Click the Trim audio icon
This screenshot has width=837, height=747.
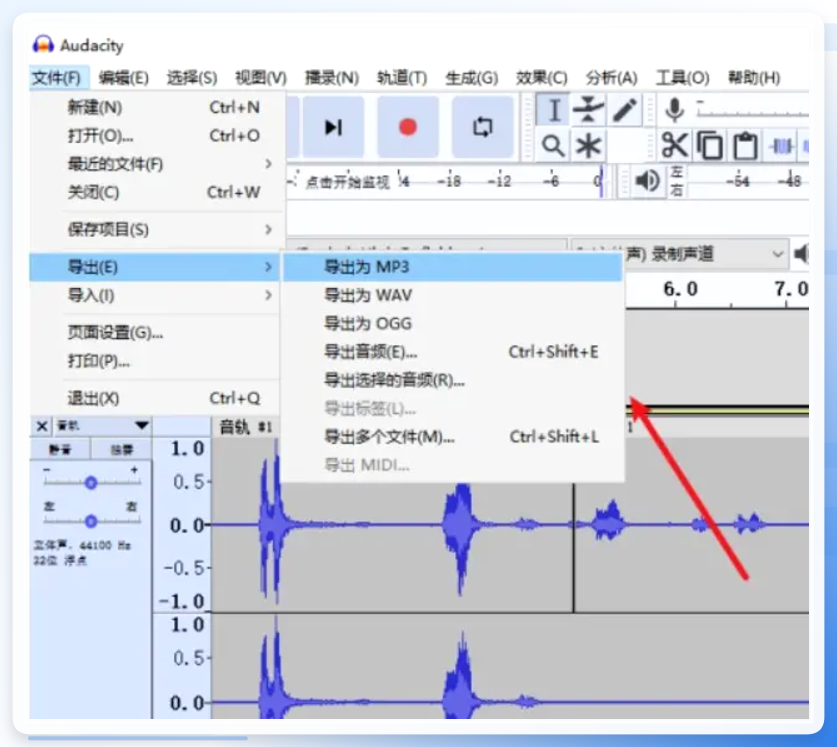click(781, 145)
